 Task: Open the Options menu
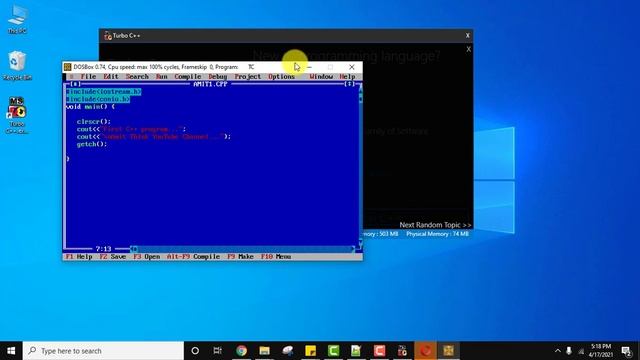[x=281, y=76]
